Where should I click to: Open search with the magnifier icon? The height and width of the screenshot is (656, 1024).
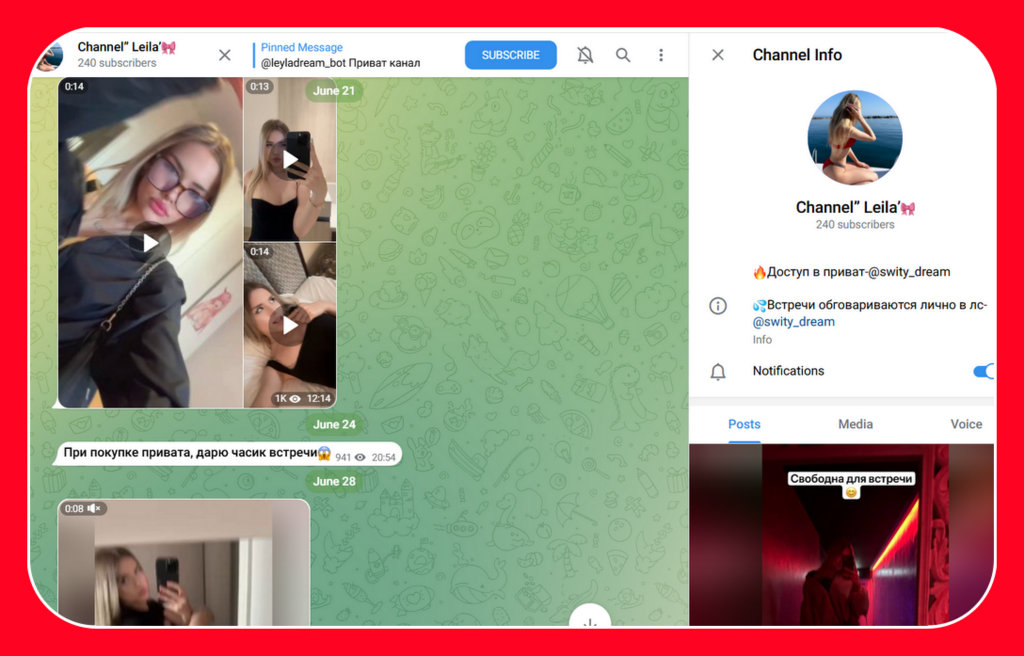[623, 55]
